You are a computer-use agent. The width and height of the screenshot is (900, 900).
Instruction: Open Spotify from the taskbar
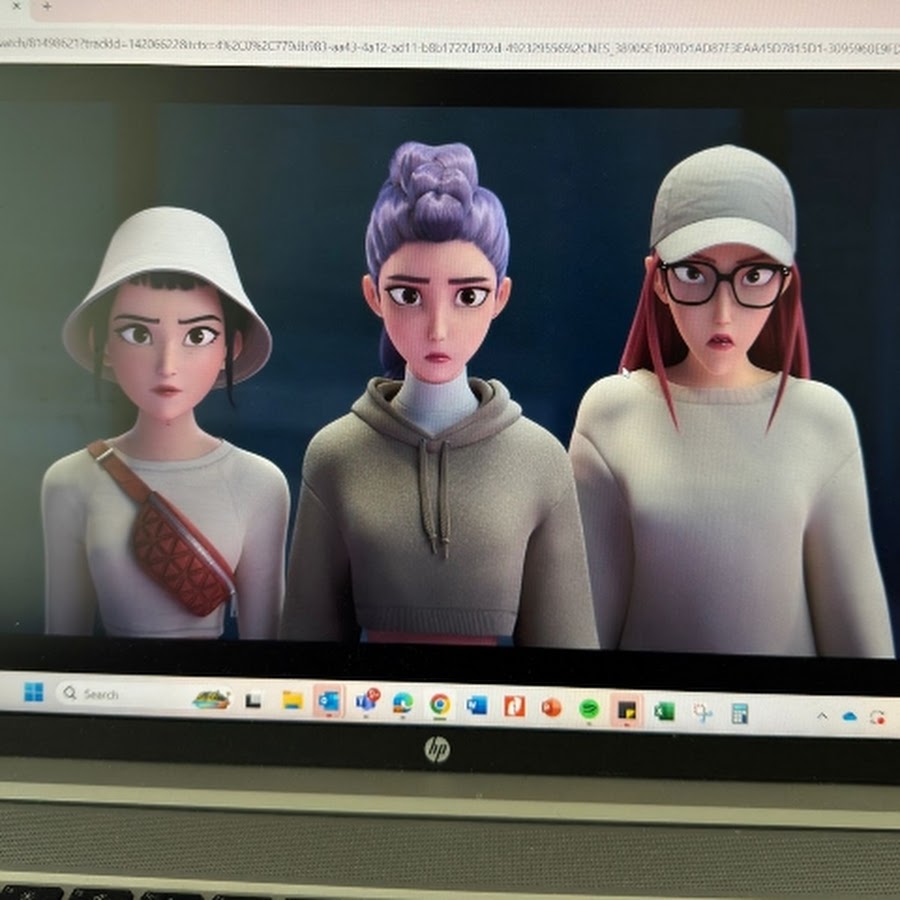point(589,708)
